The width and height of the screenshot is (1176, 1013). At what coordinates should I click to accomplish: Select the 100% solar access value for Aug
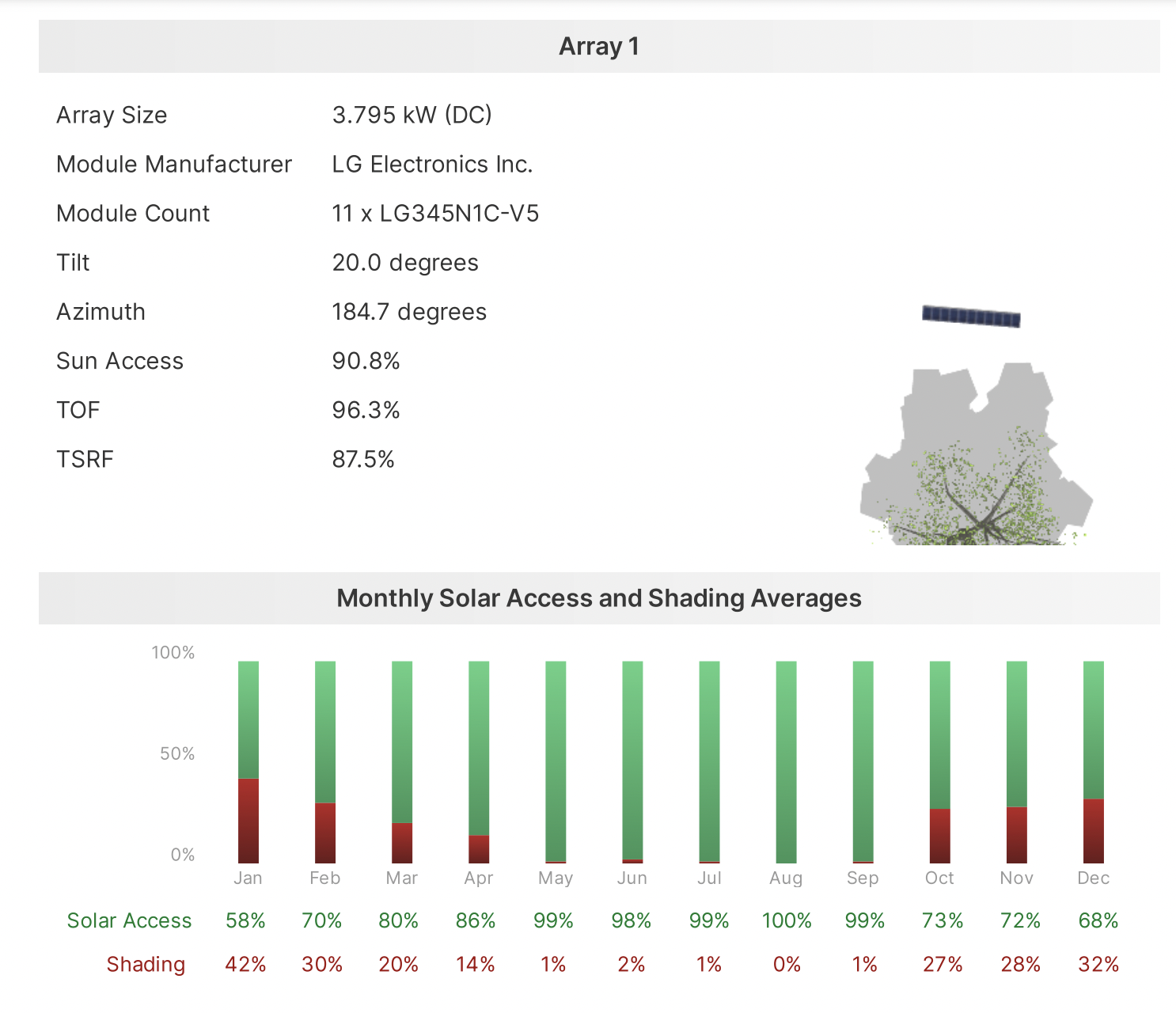(787, 920)
